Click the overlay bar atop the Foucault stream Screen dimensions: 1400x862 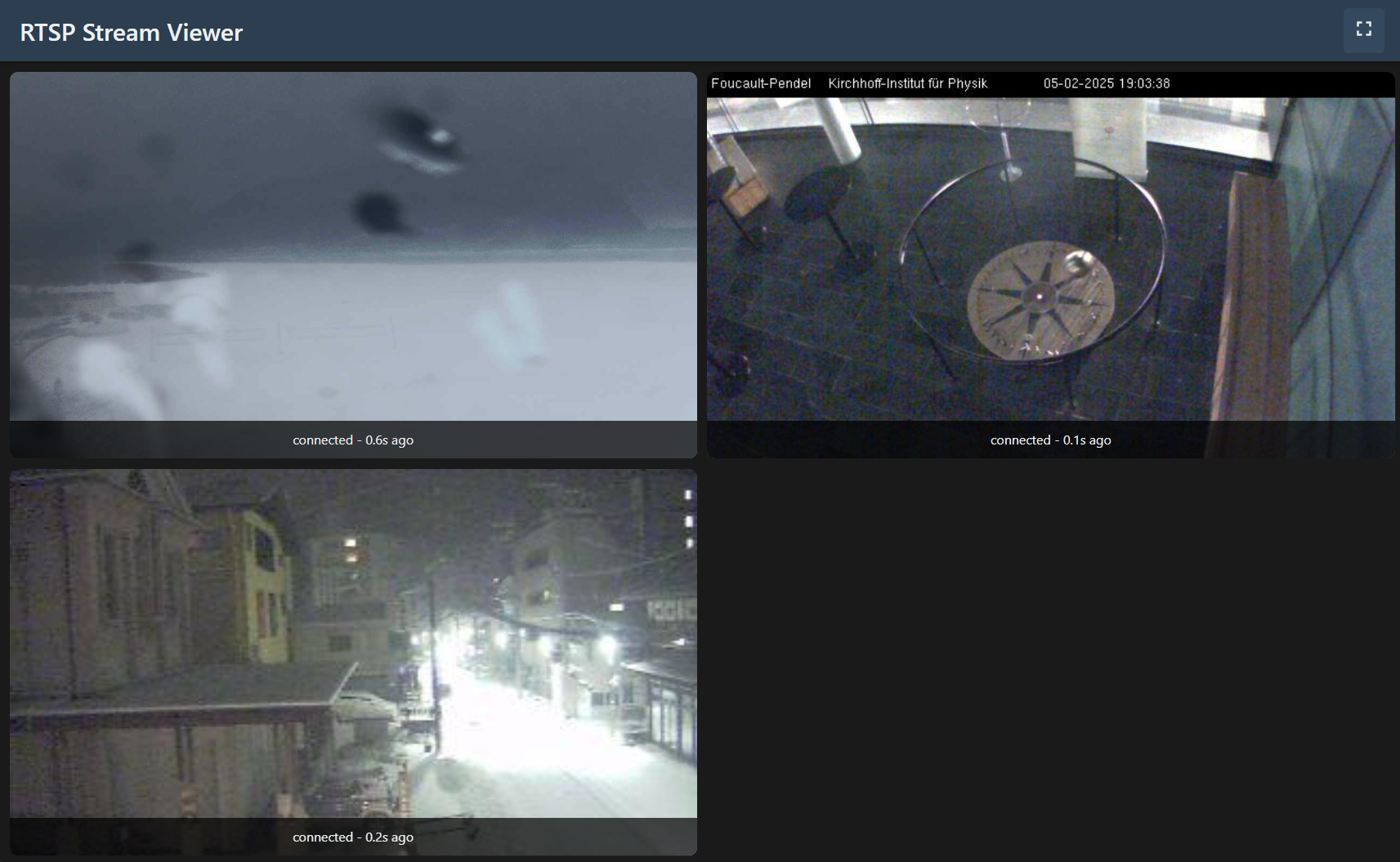(1051, 83)
